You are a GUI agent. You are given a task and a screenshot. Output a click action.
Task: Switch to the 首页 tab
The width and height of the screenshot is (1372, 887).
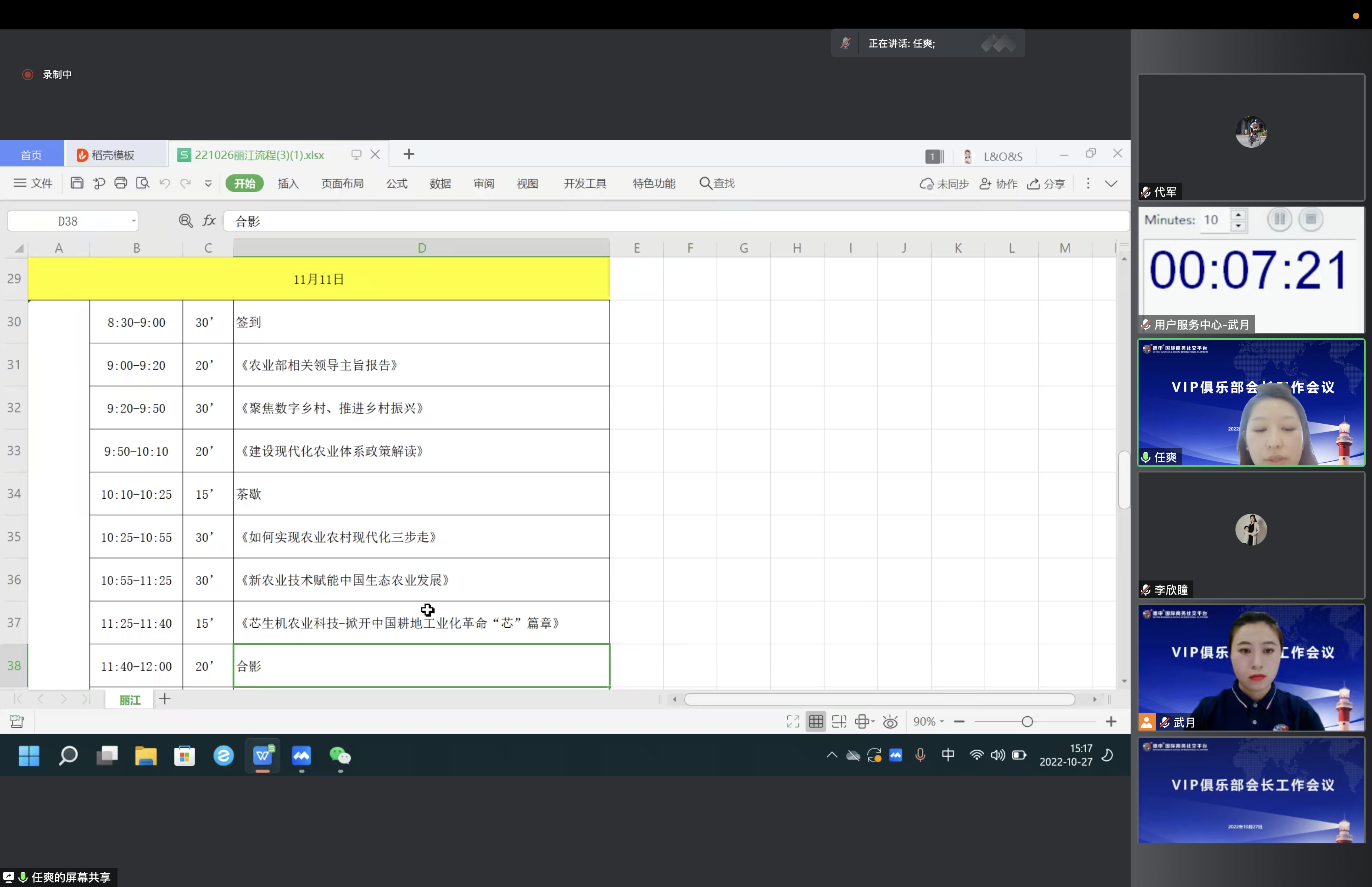tap(32, 155)
